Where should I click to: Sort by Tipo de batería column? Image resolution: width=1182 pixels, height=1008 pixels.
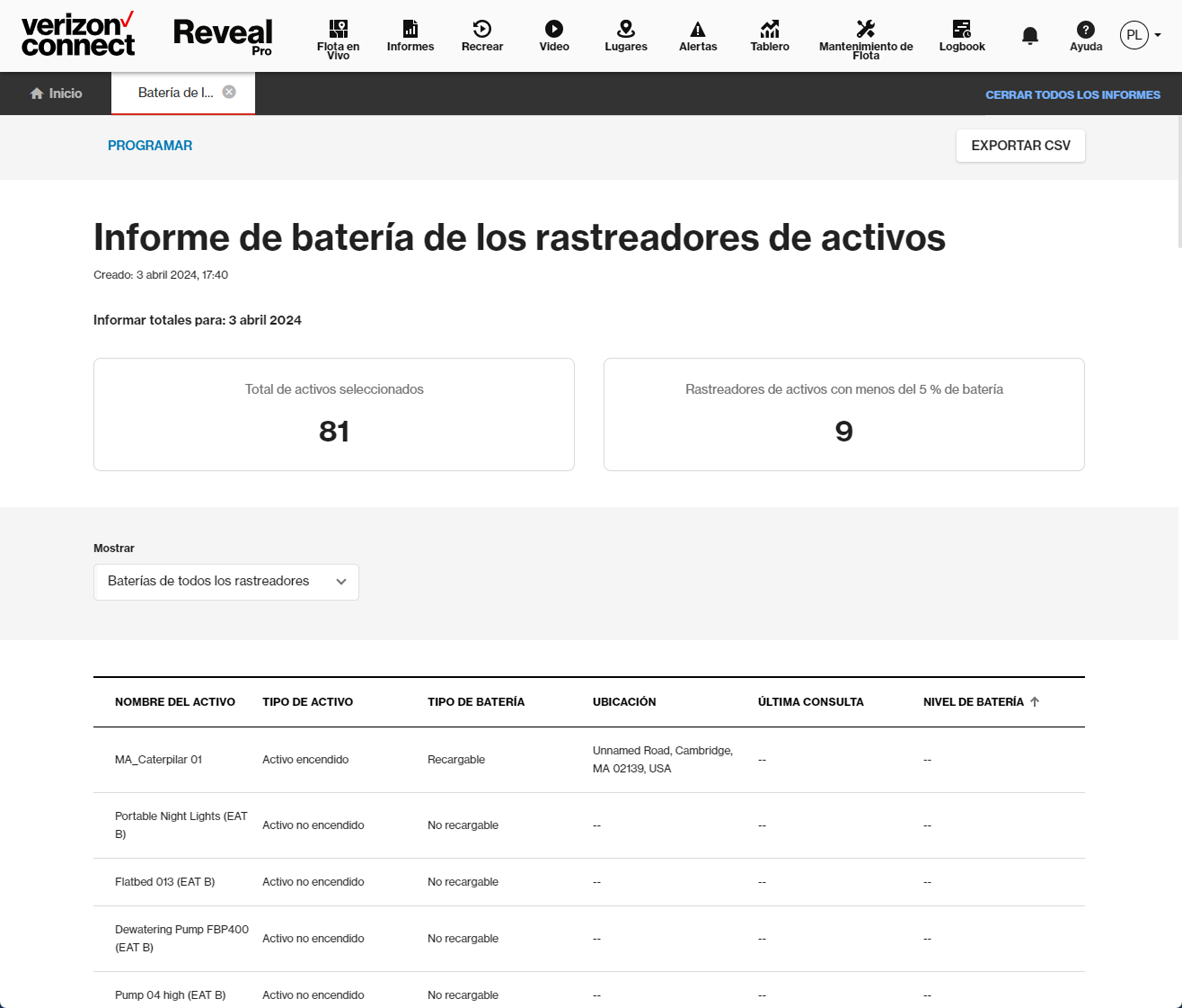point(476,702)
